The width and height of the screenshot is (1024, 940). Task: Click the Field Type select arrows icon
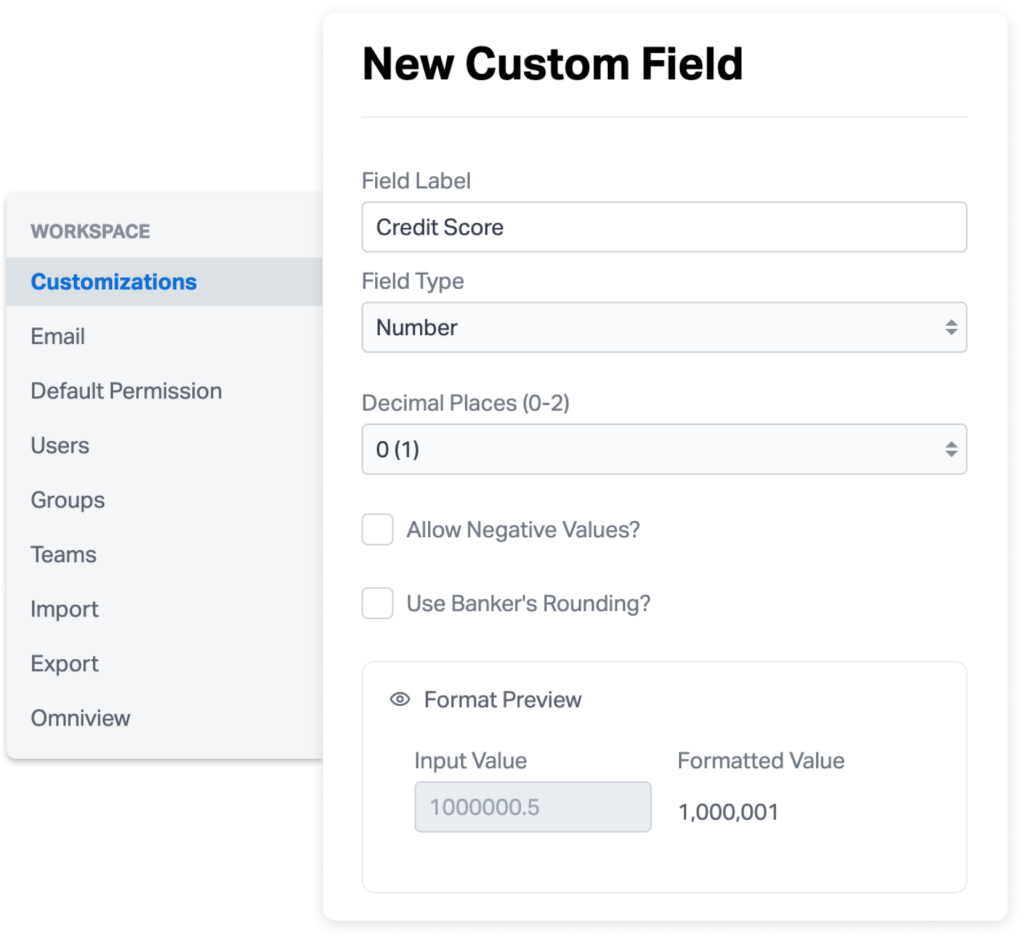pos(951,327)
